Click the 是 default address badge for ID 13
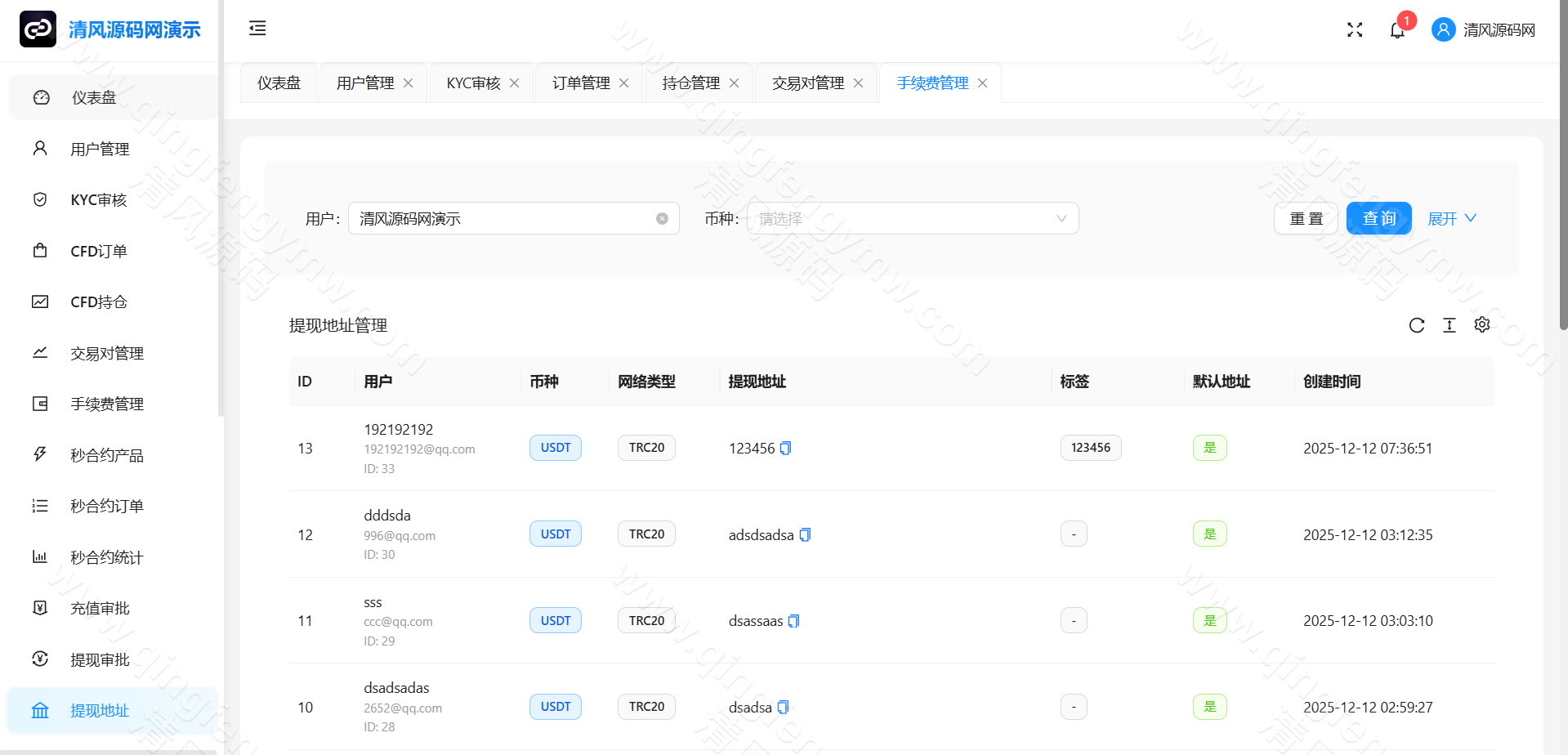The image size is (1568, 755). [x=1209, y=448]
